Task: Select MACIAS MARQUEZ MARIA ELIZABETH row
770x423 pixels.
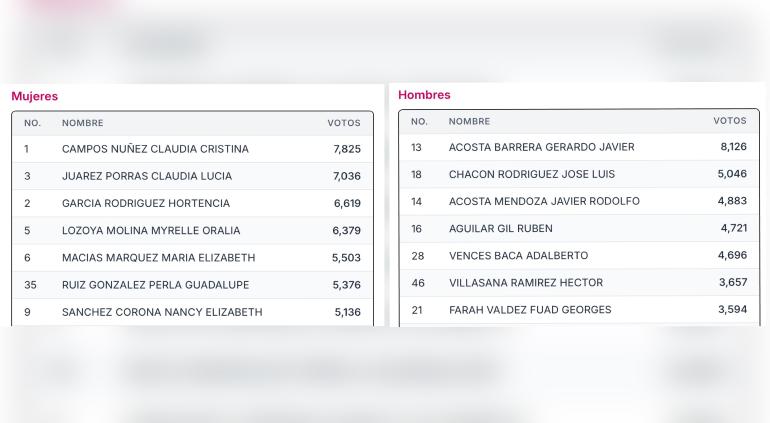Action: click(192, 257)
